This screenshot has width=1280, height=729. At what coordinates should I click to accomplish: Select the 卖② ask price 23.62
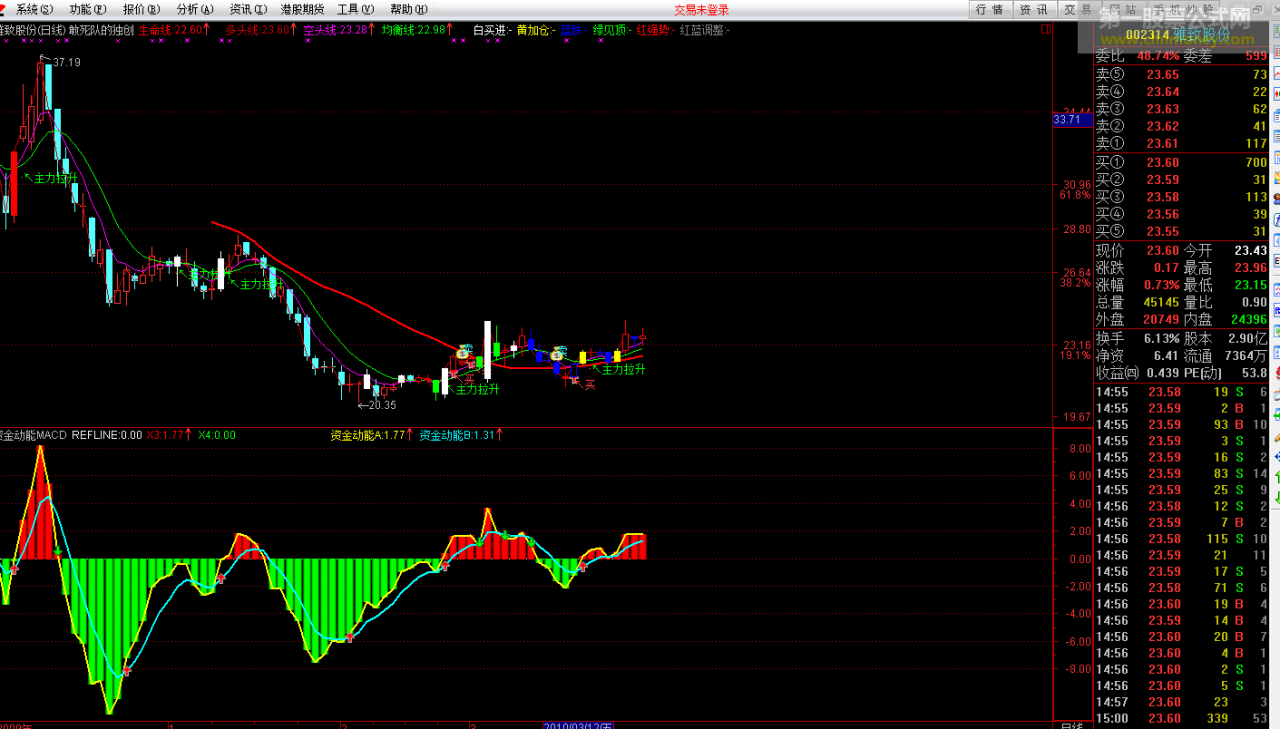coord(1162,126)
